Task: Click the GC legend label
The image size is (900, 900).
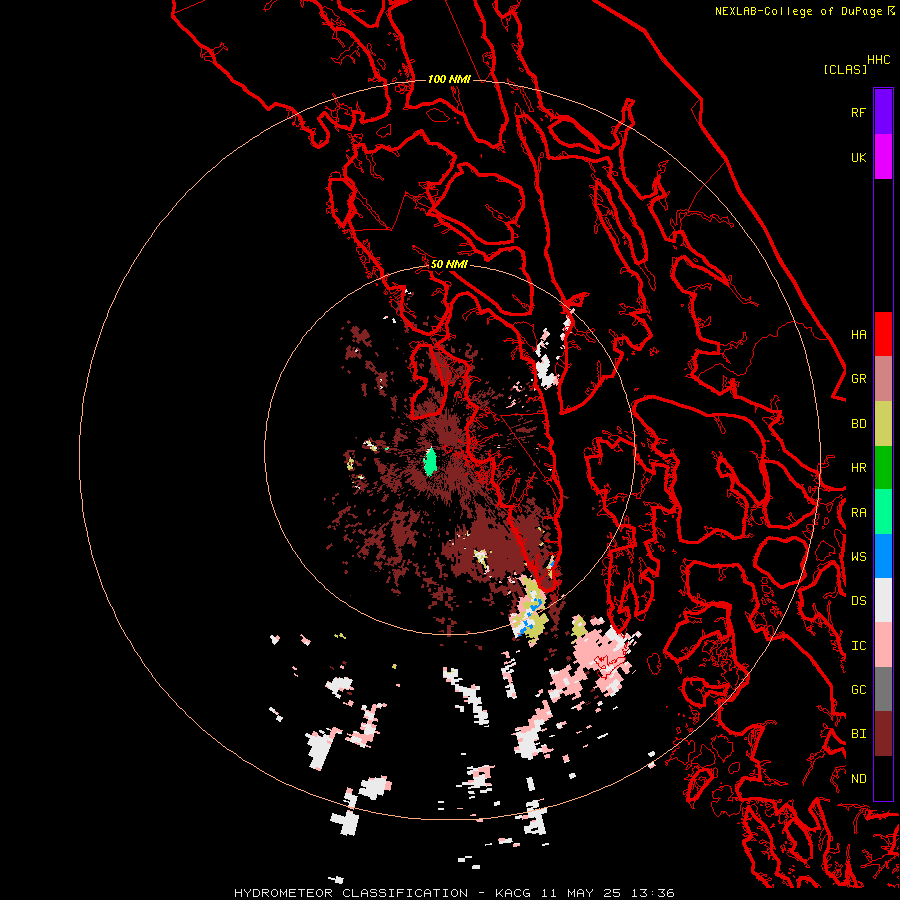Action: point(858,690)
